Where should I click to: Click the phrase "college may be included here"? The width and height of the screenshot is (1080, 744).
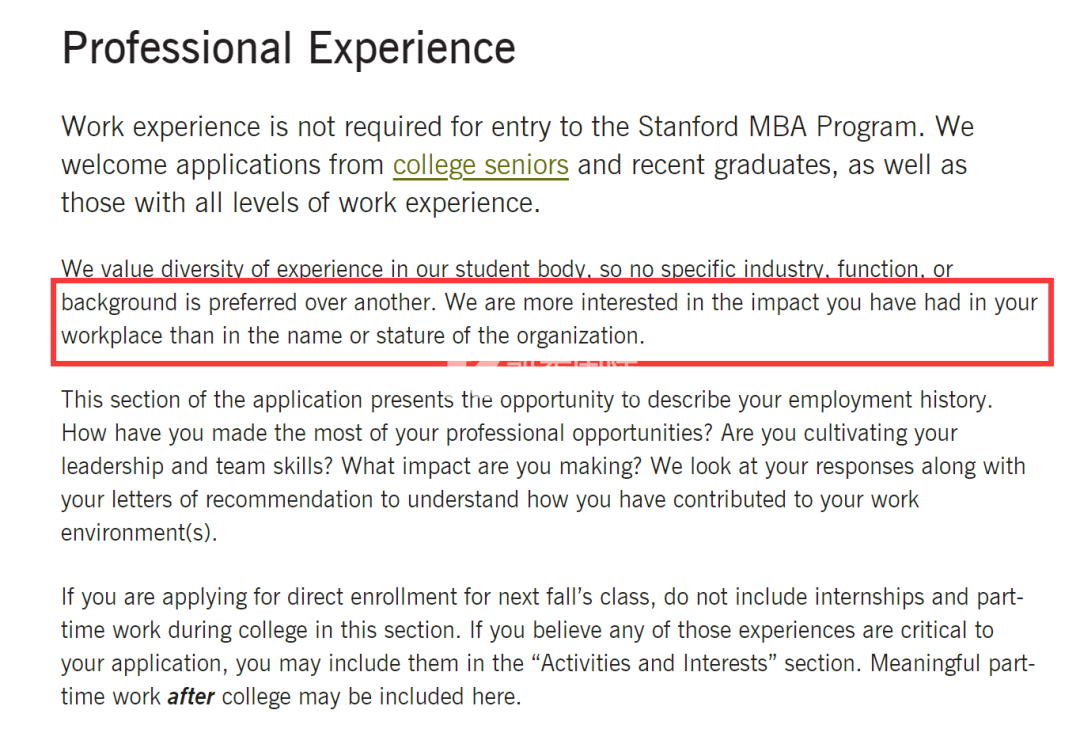[371, 696]
